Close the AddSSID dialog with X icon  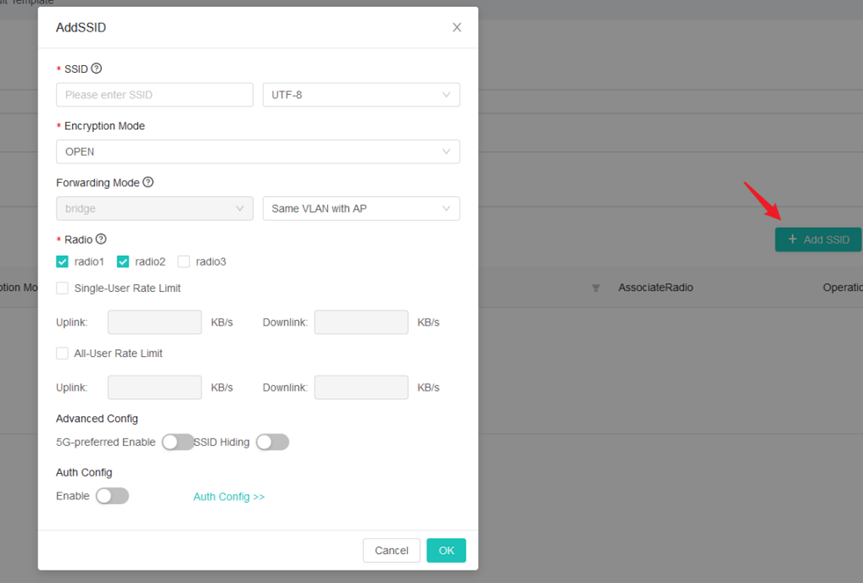point(457,27)
